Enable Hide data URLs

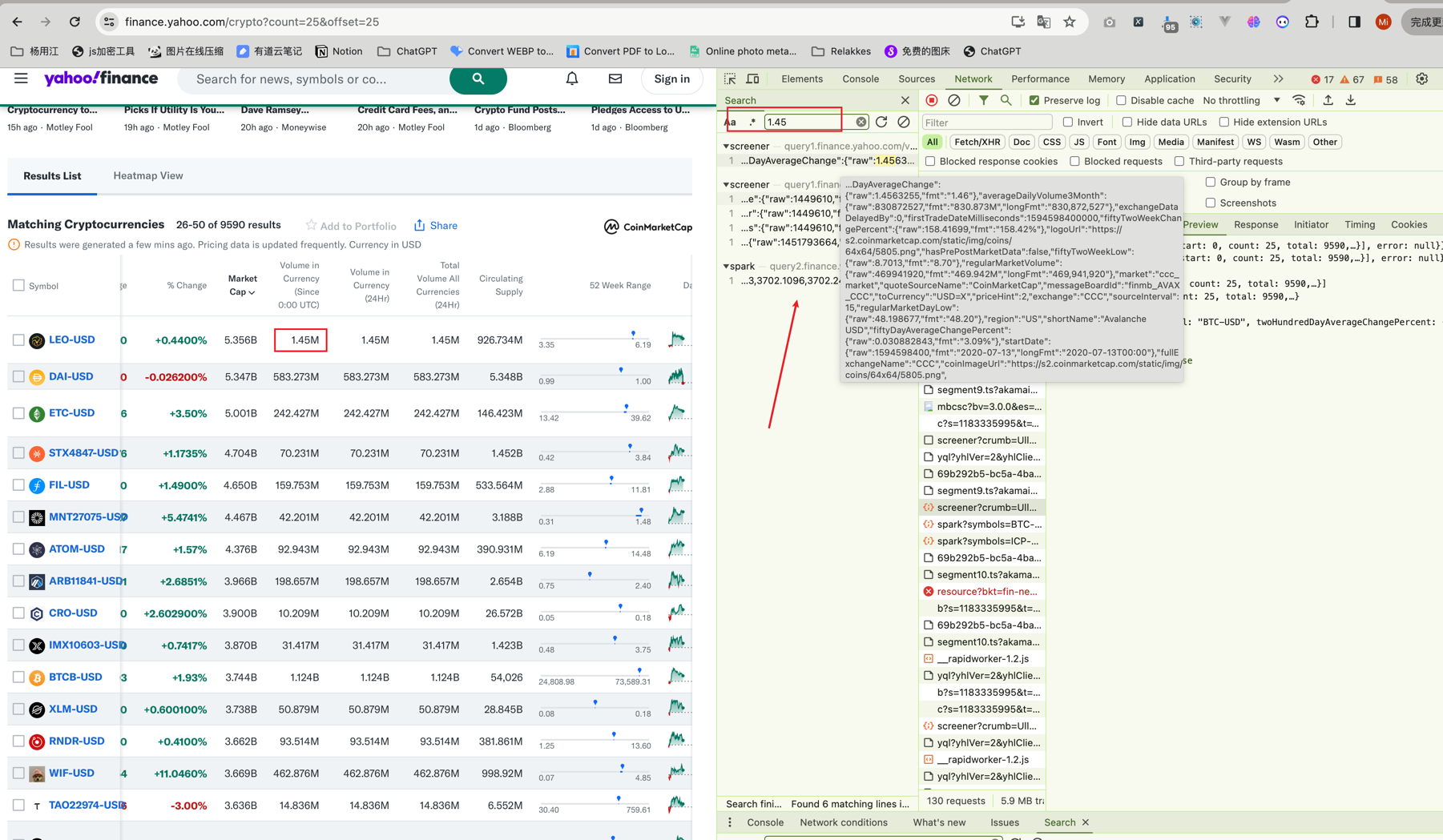(1127, 122)
